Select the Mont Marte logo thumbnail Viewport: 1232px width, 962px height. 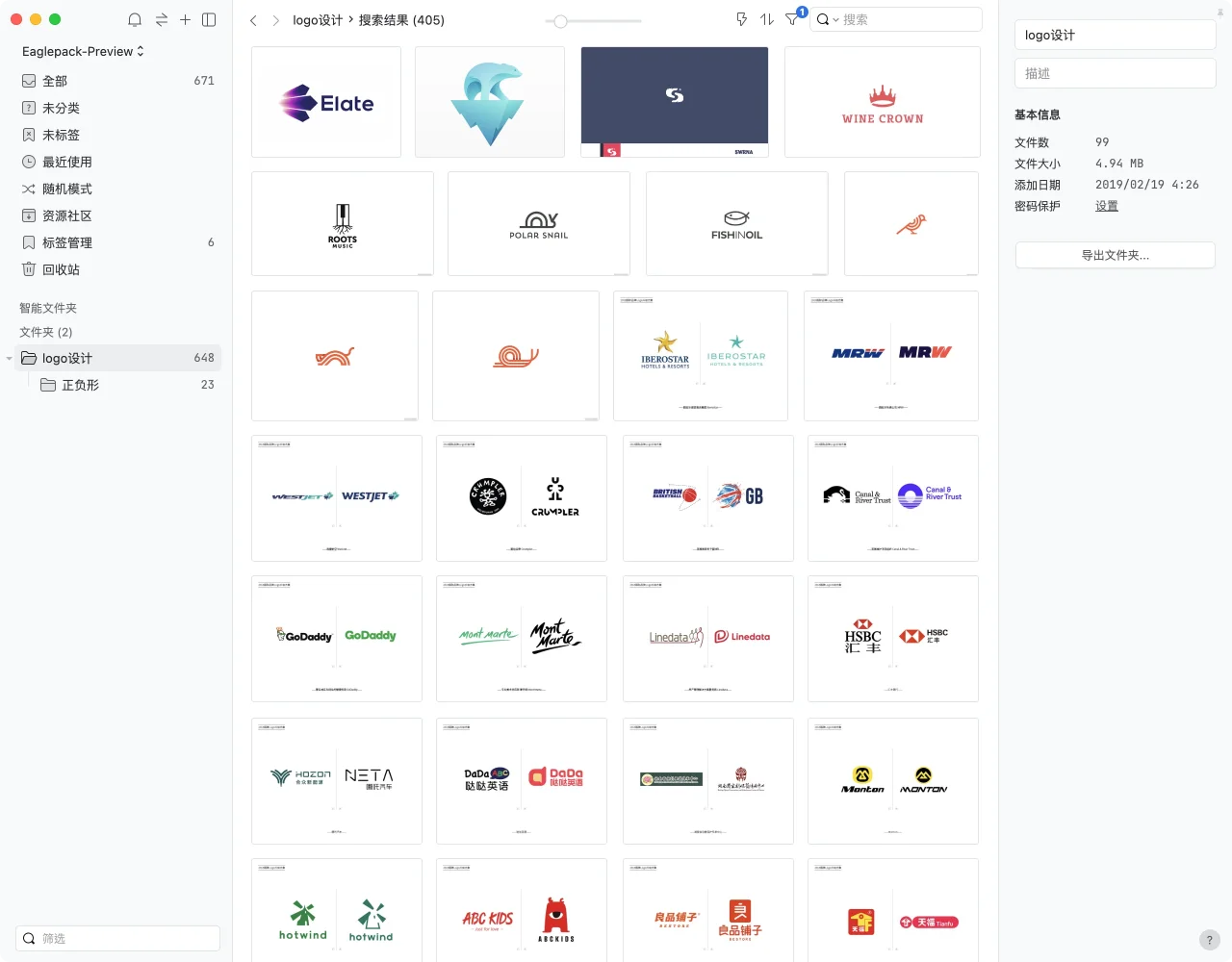click(x=522, y=639)
